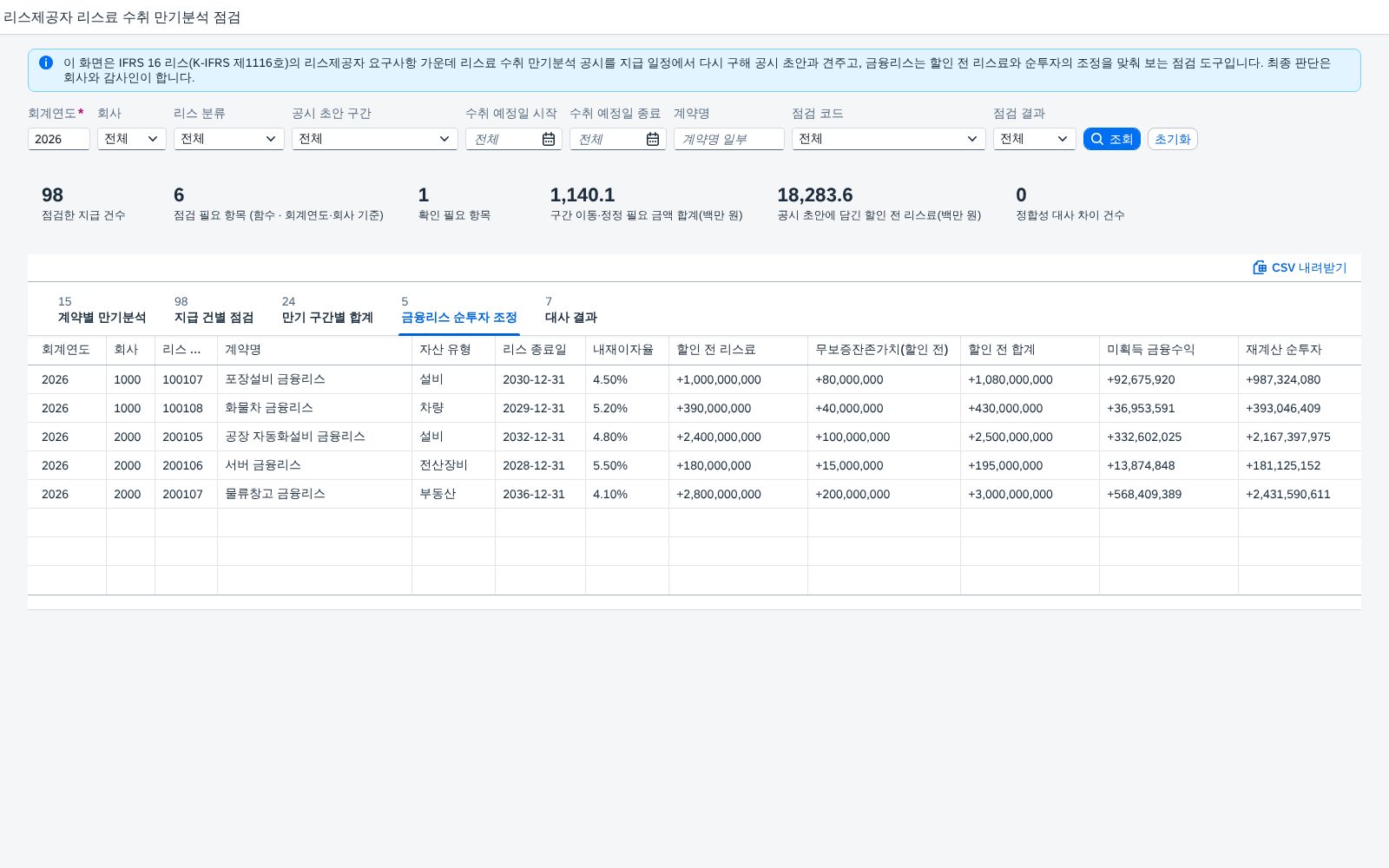Click the CSV 내려받기 export button
Screen dimensions: 1389x868
click(x=1300, y=267)
